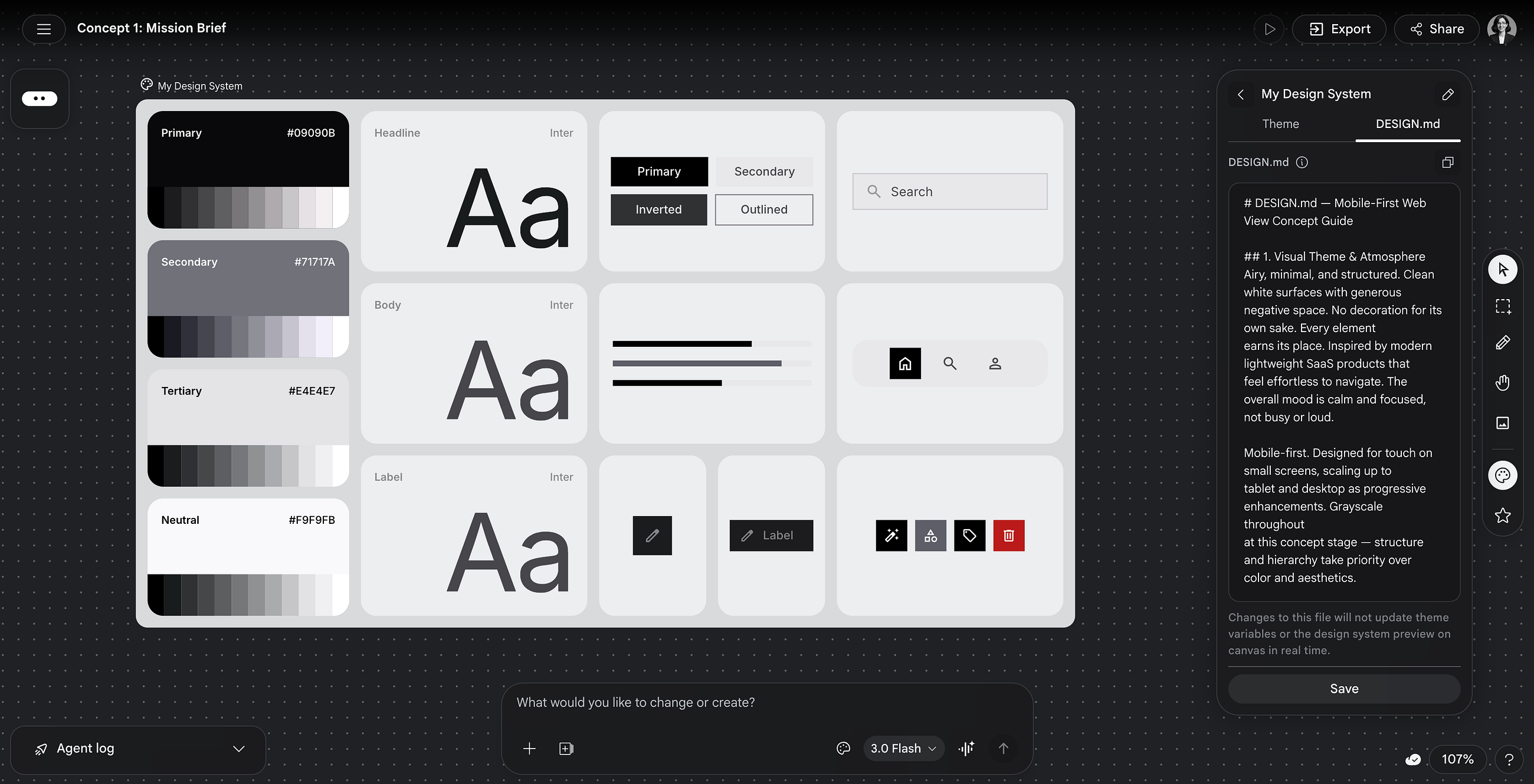Edit My Design System name pencil icon

click(1448, 94)
